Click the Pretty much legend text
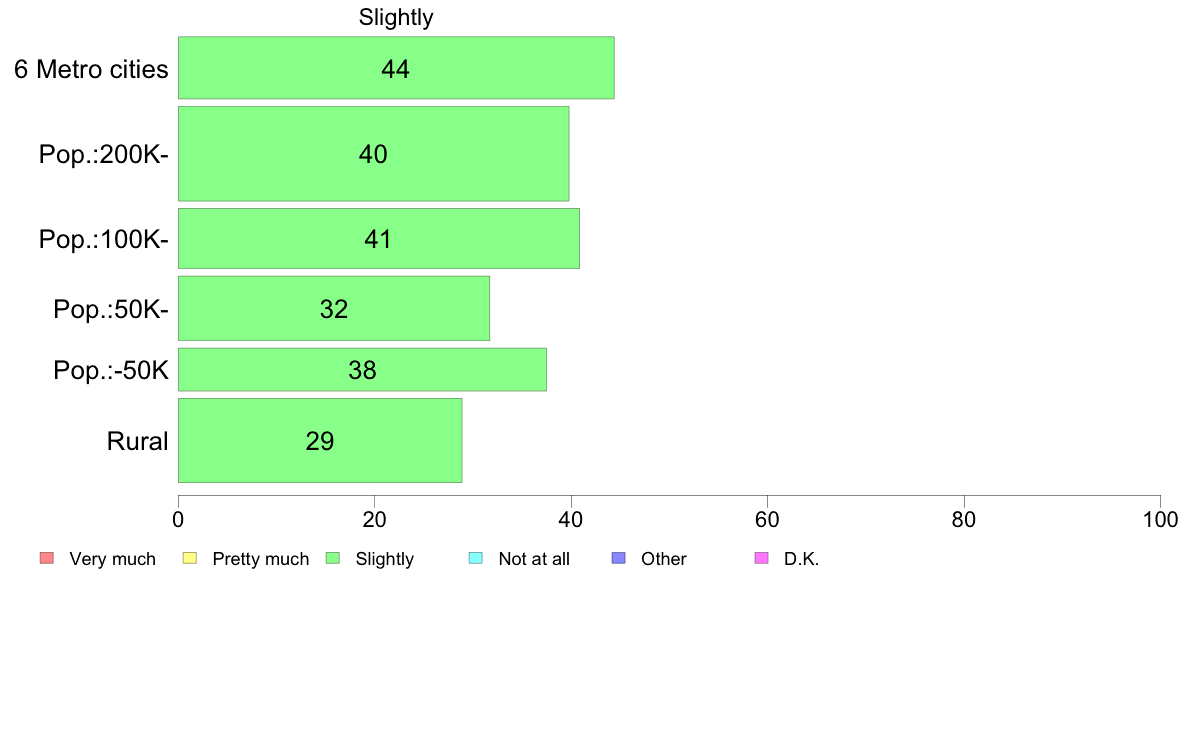Screen dimensions: 1188x736 point(261,559)
